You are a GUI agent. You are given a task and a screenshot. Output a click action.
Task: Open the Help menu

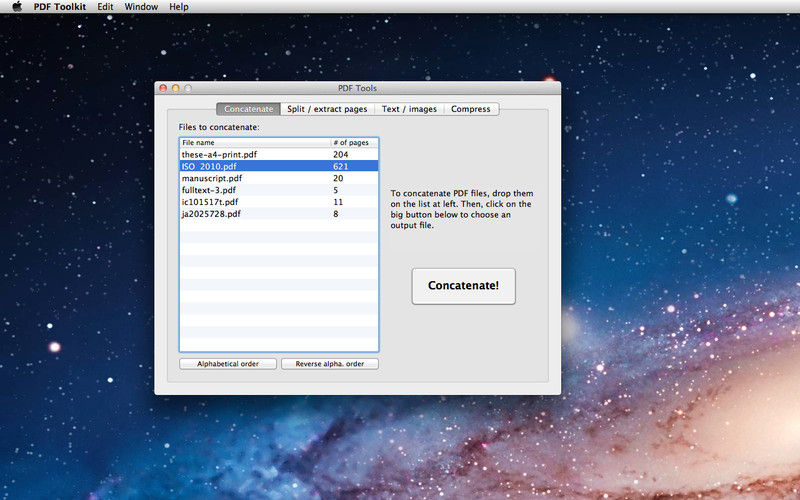pos(178,7)
